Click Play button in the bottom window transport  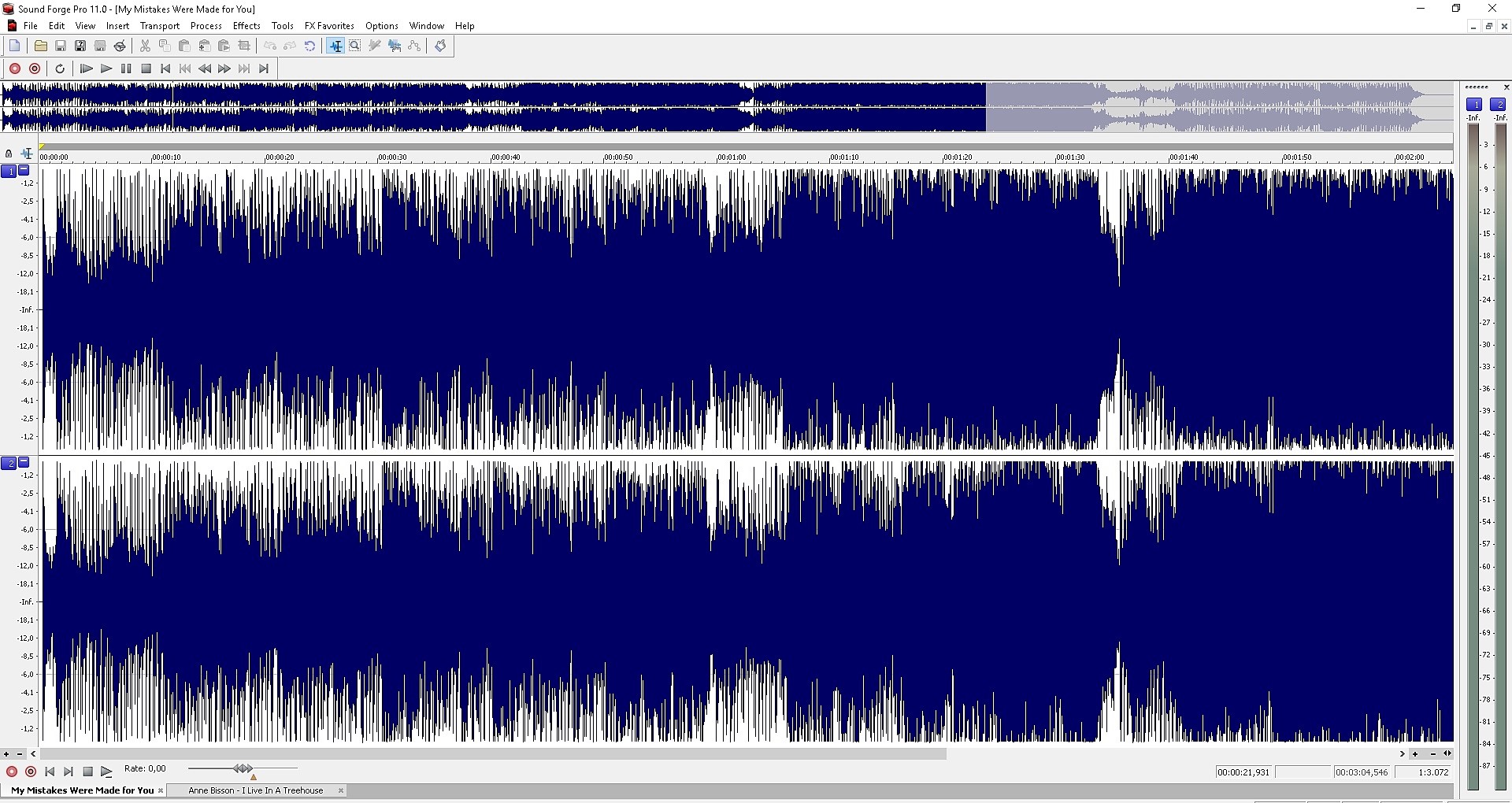point(106,772)
